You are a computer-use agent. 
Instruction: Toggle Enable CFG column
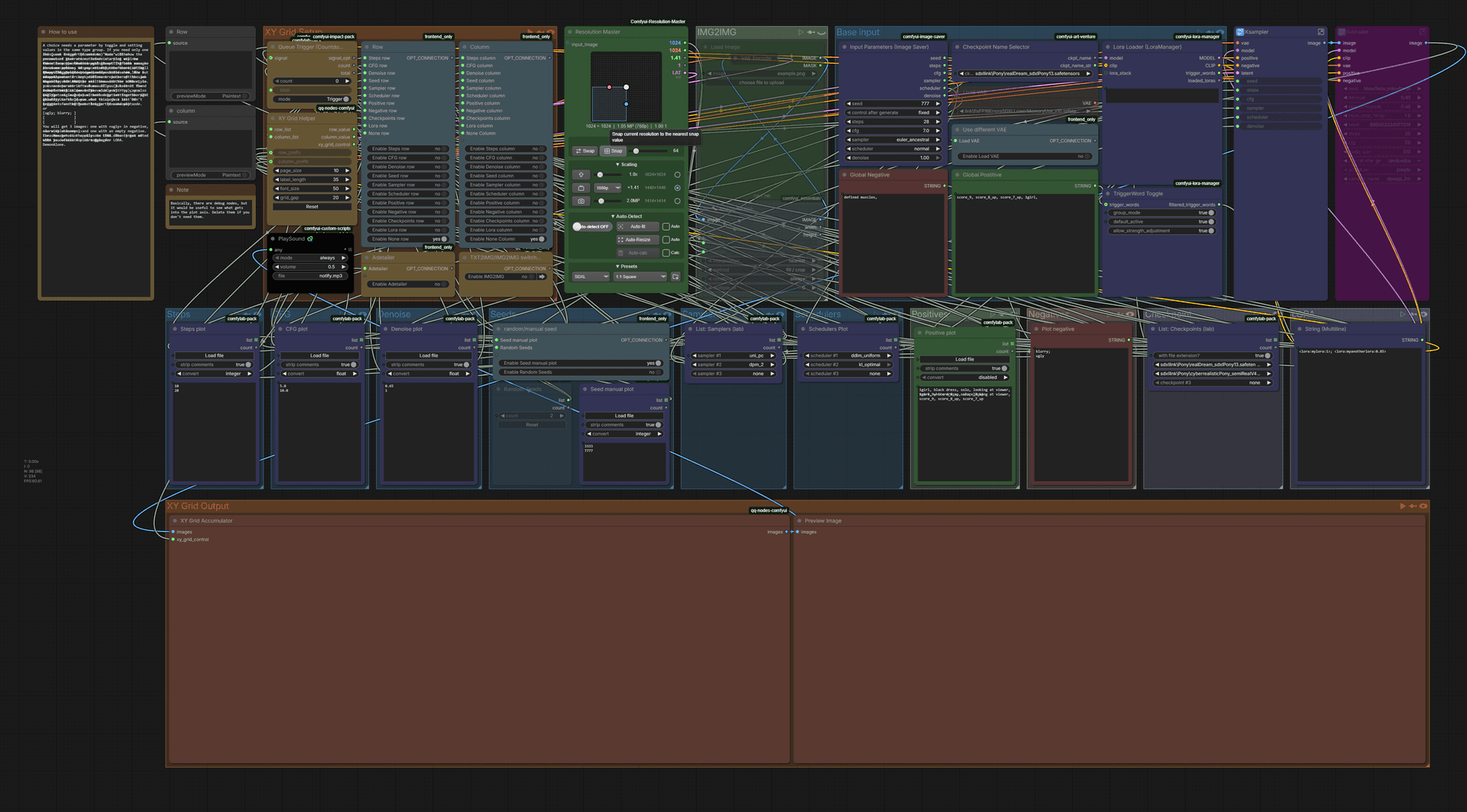505,158
